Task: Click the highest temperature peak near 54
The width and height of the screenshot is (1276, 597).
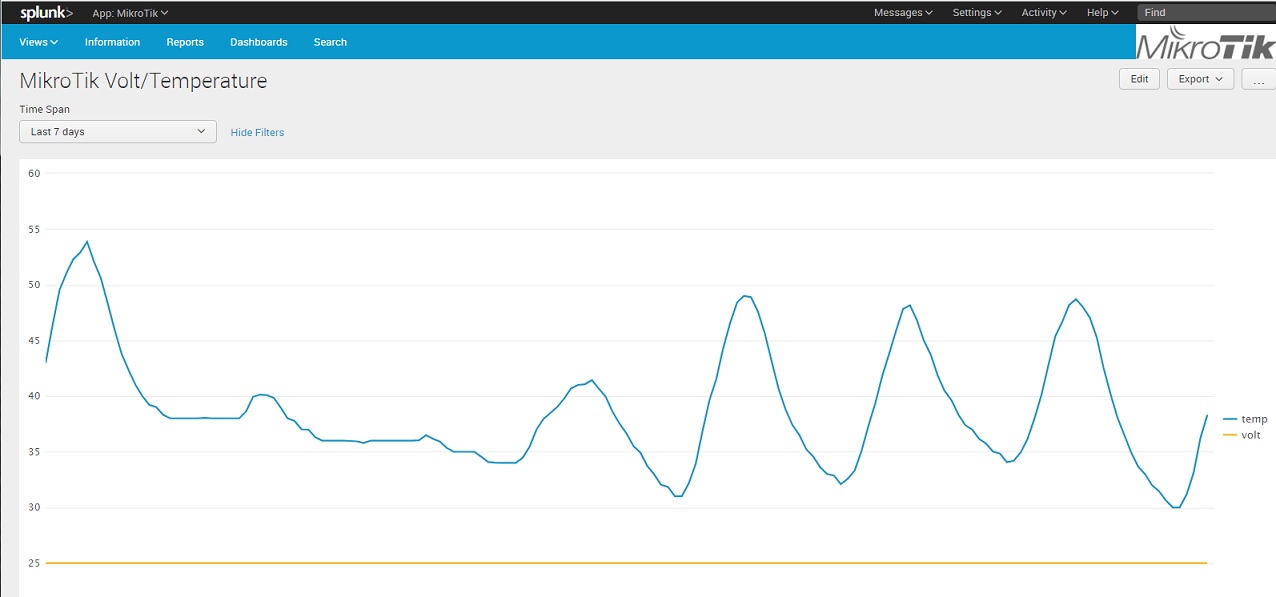Action: click(87, 241)
